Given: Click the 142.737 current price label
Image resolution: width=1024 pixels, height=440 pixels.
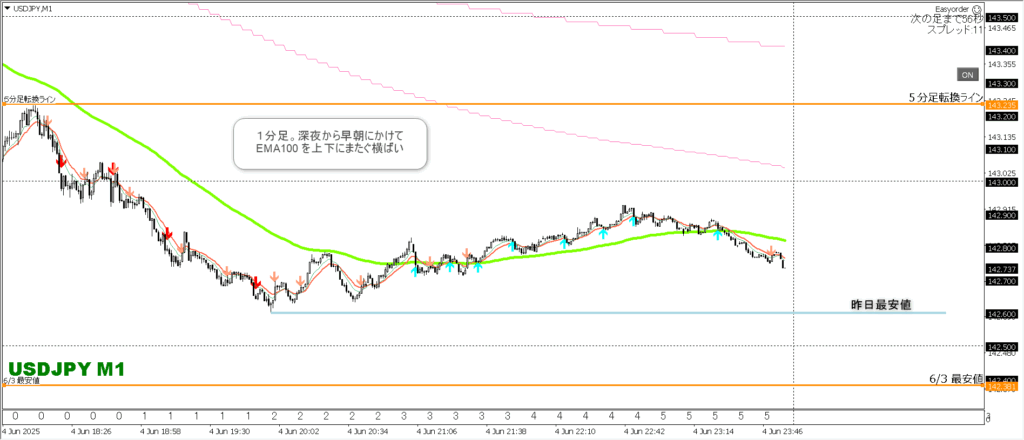Looking at the screenshot, I should click(1002, 269).
